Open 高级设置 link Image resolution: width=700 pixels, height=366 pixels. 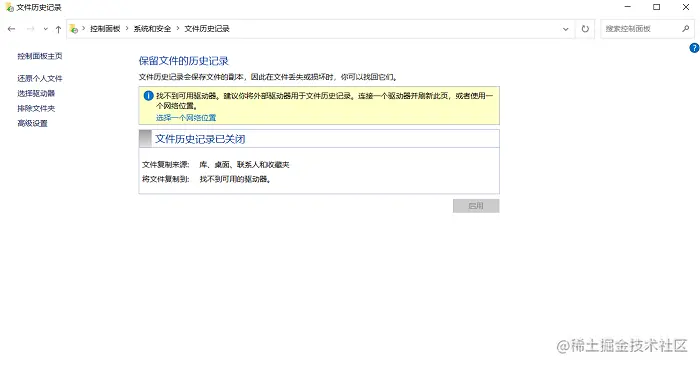[x=32, y=123]
